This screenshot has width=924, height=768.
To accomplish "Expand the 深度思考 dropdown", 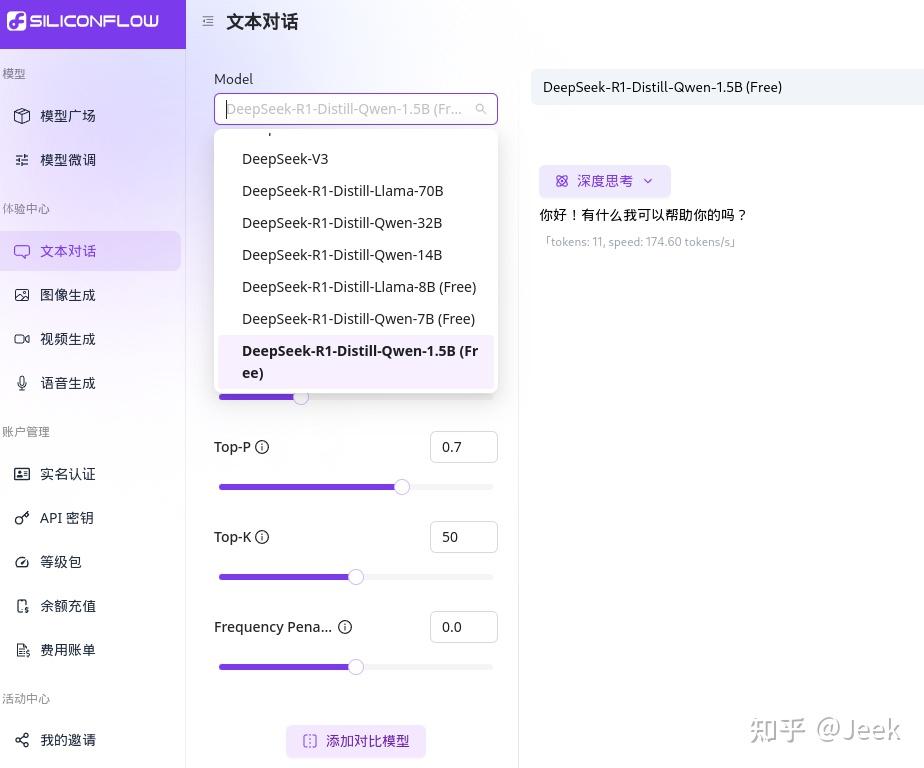I will coord(604,181).
